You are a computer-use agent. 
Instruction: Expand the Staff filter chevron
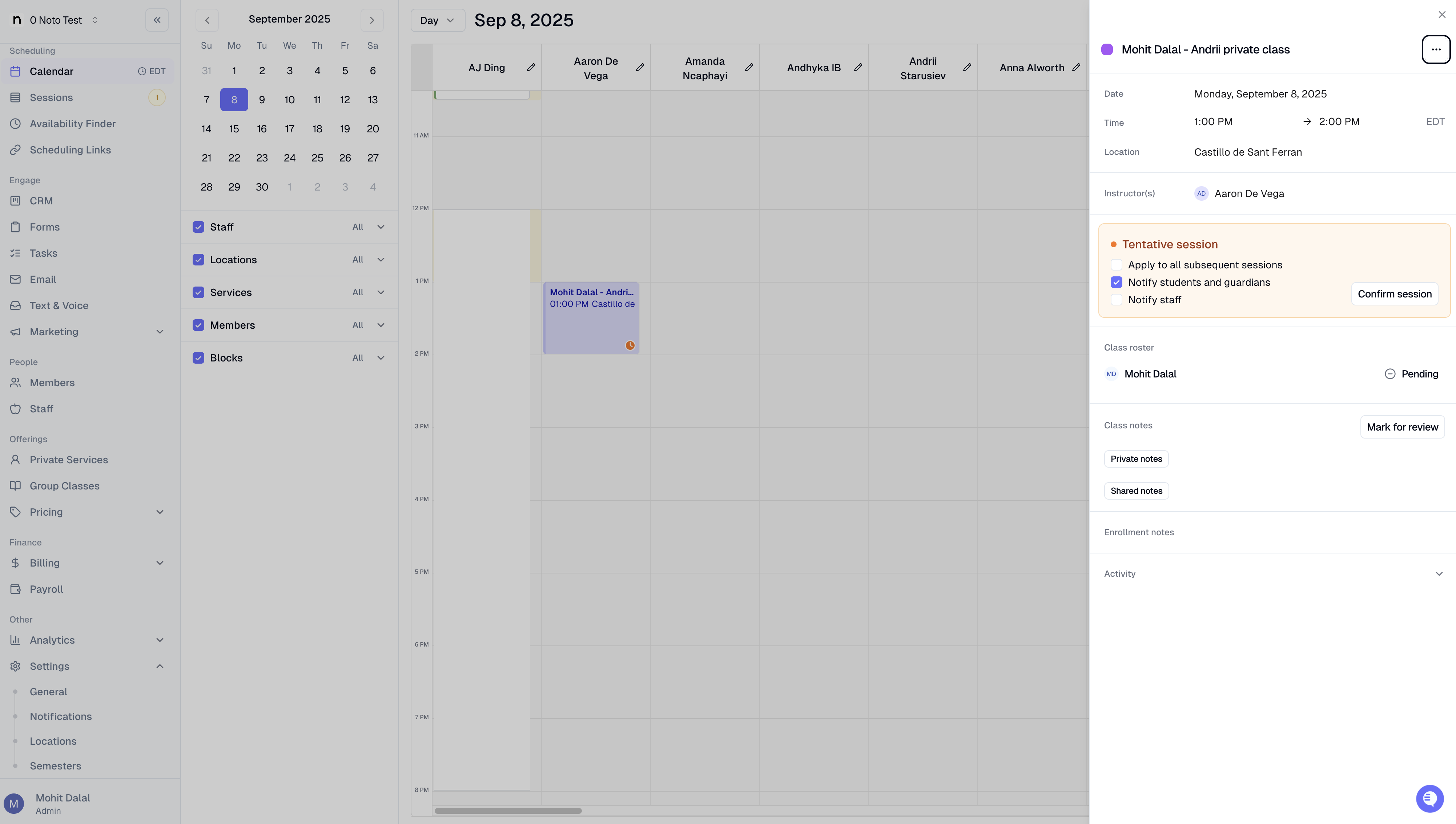click(381, 227)
